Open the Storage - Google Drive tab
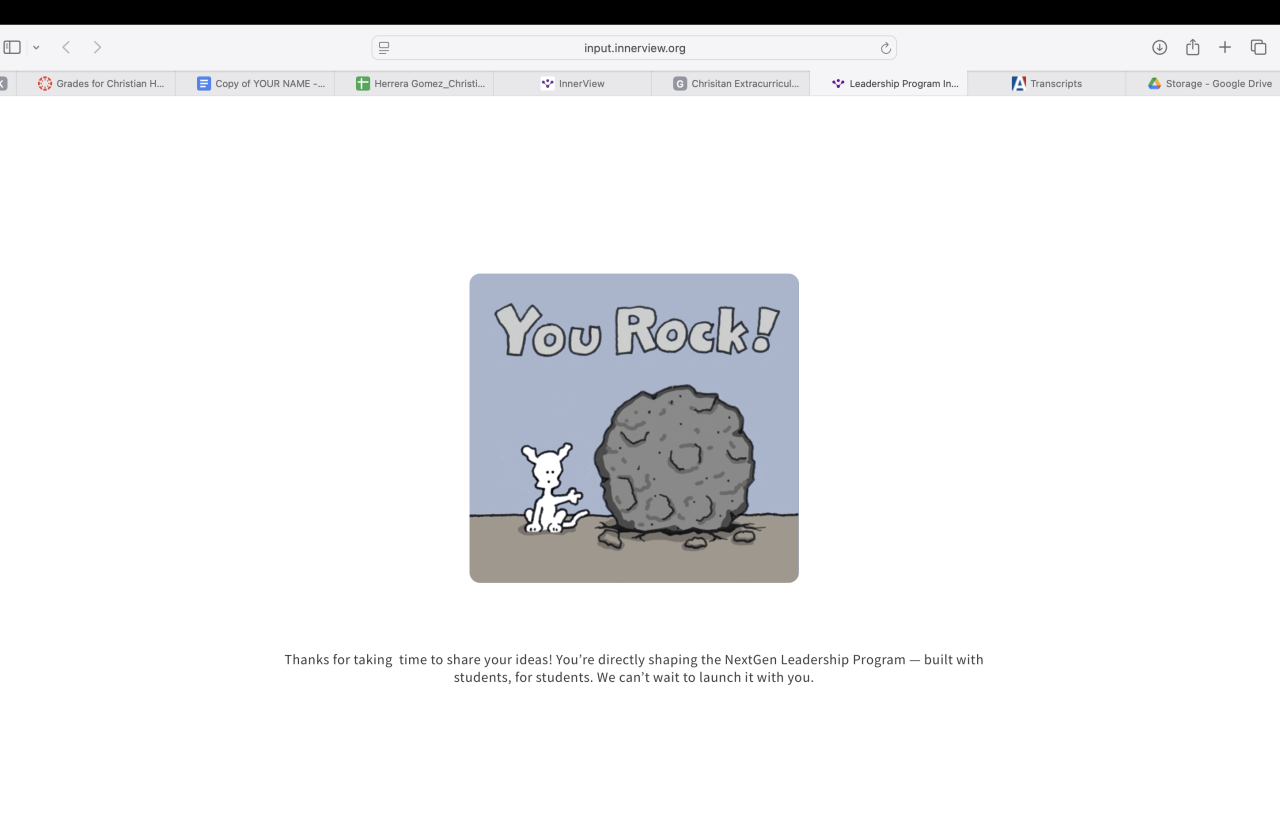 click(1203, 84)
